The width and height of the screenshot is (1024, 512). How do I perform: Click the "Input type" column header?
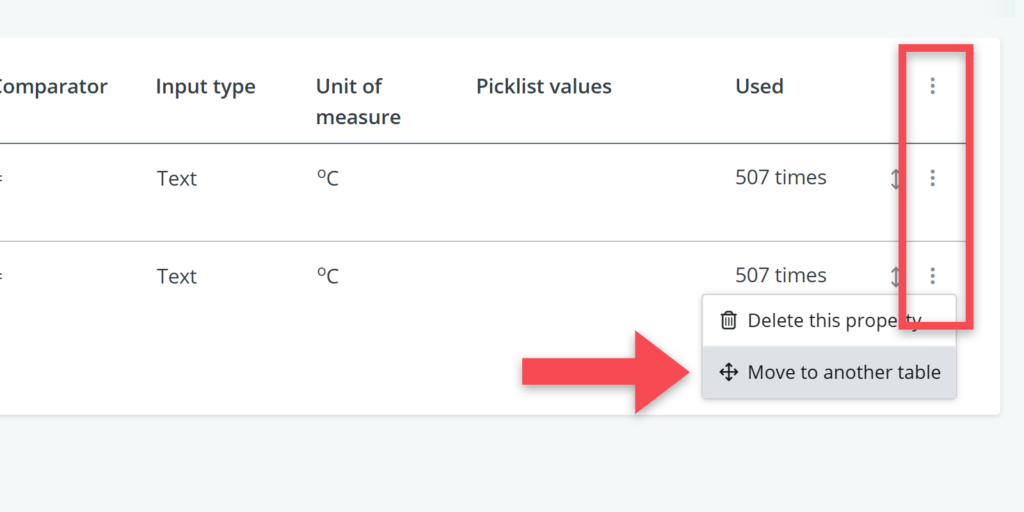205,87
